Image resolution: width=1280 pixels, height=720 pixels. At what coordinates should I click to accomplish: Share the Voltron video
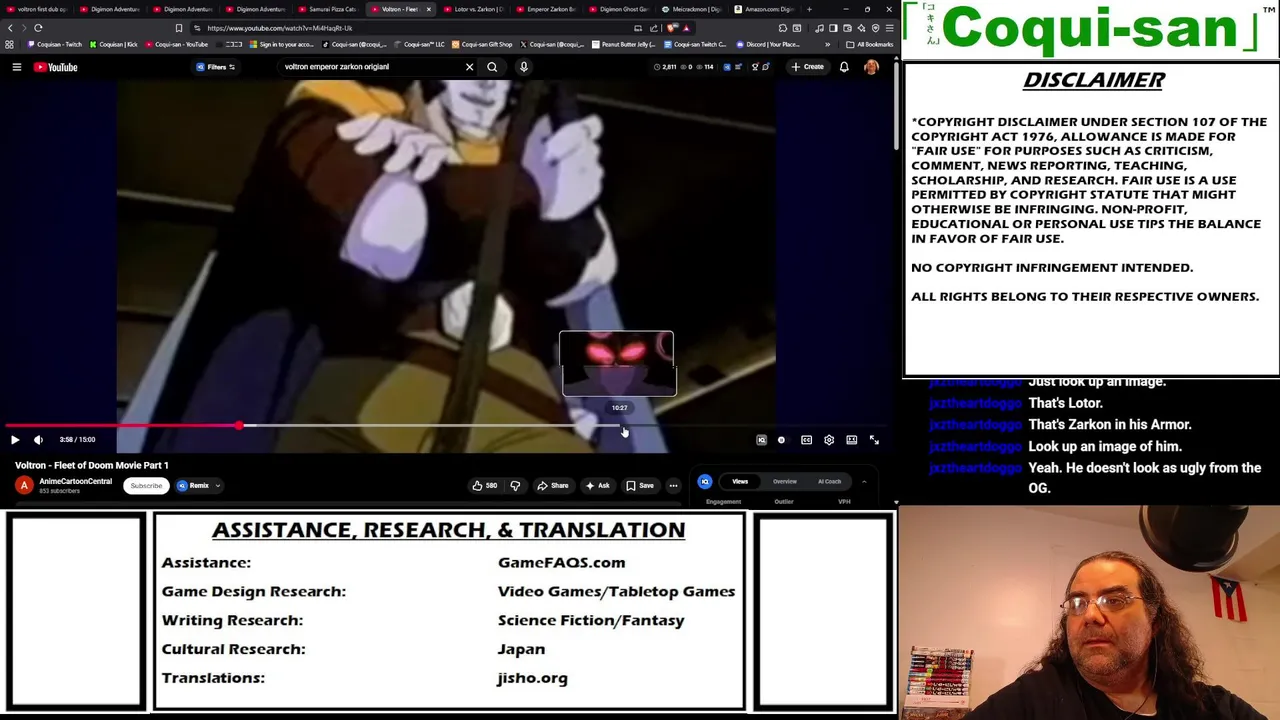point(553,486)
